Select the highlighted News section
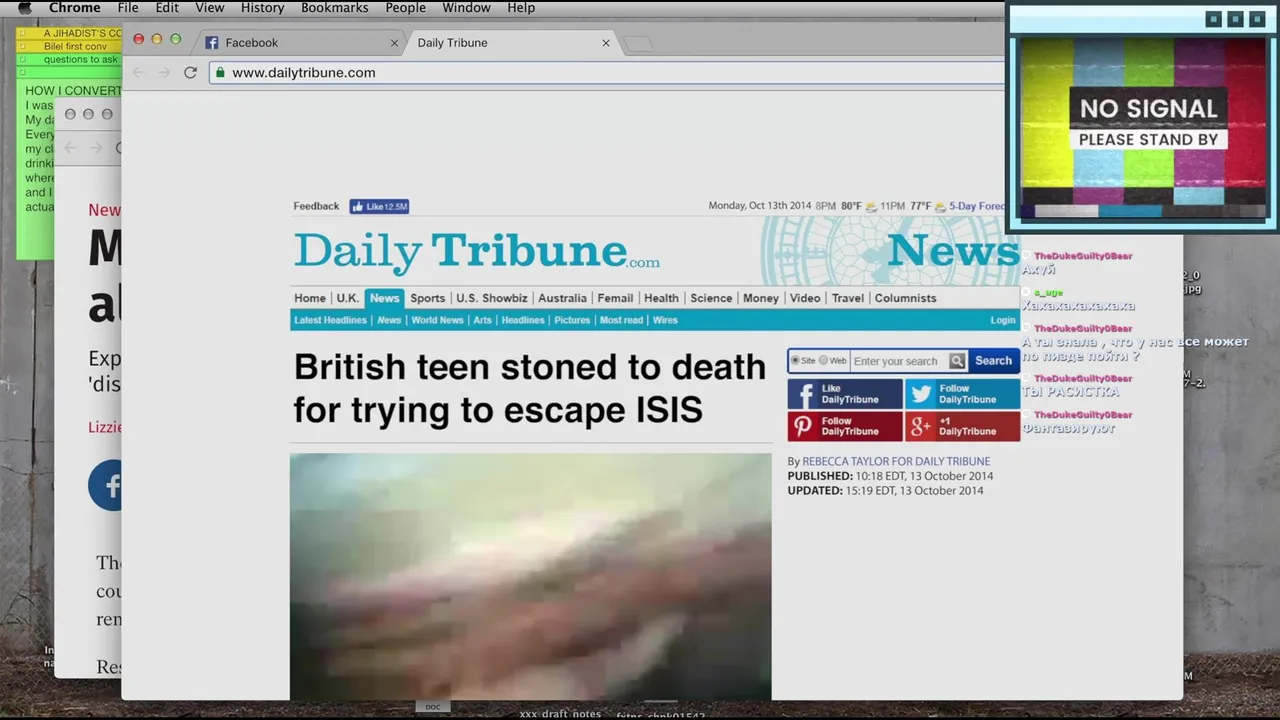Image resolution: width=1280 pixels, height=720 pixels. 384,298
